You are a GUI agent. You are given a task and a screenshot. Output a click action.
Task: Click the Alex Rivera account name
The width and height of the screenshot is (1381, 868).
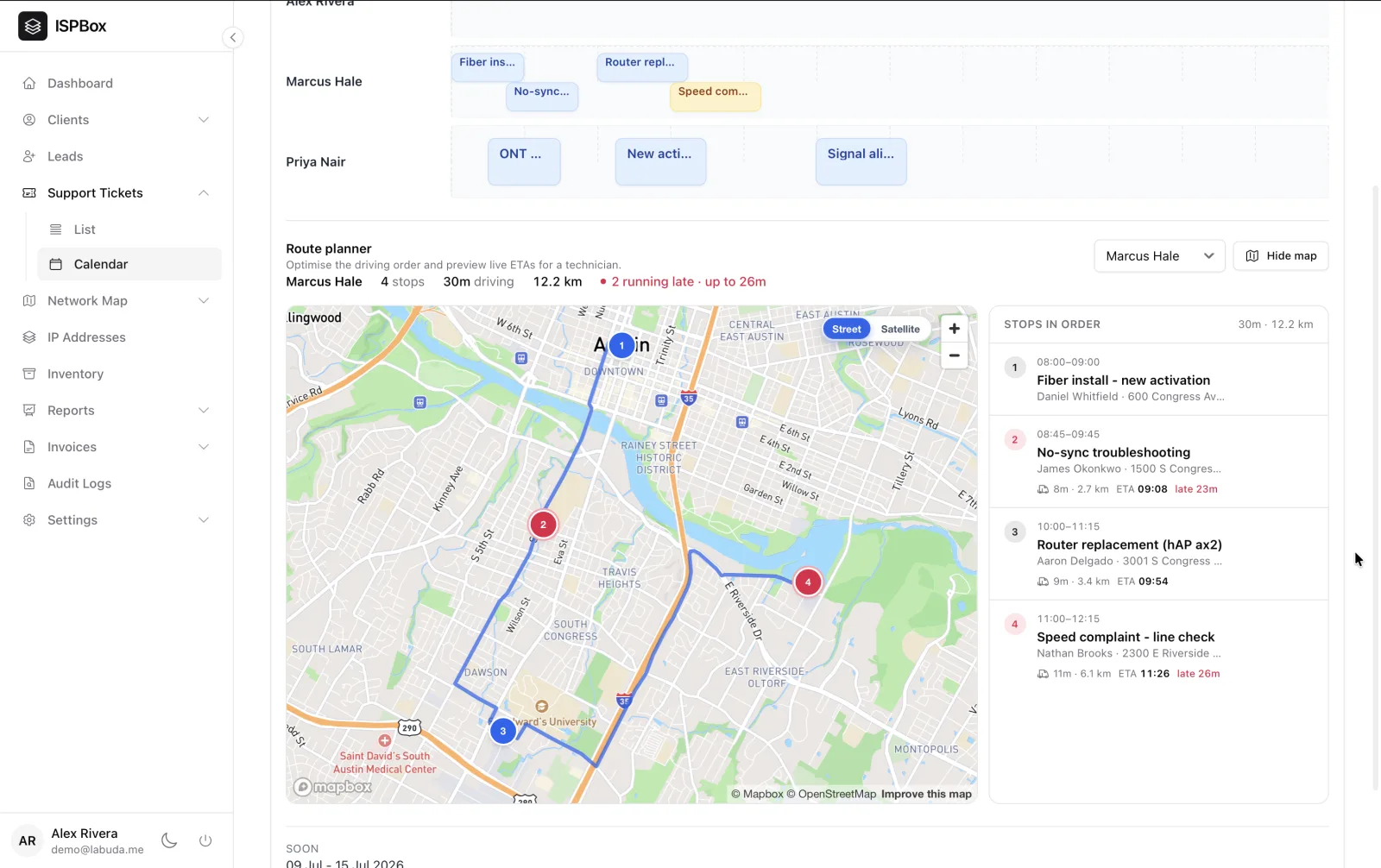(85, 833)
